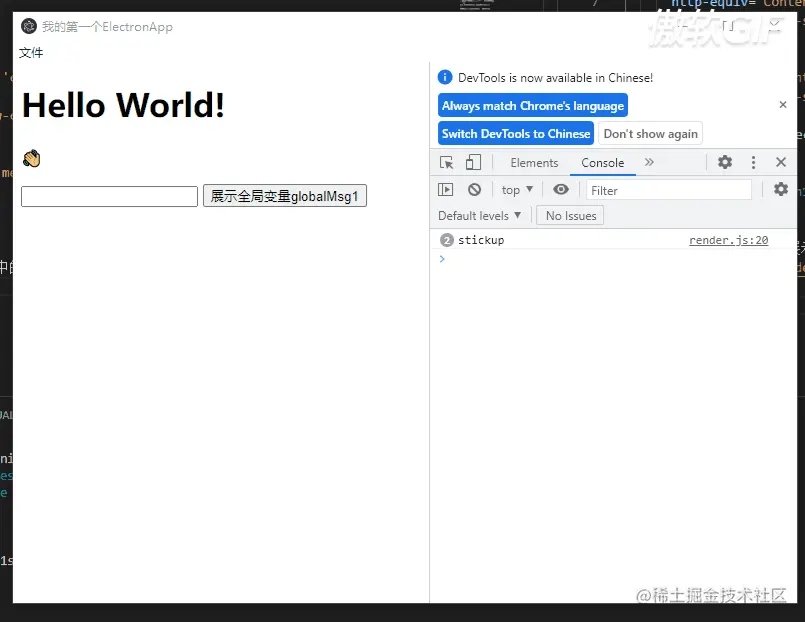Dismiss the DevTools language notification
The width and height of the screenshot is (805, 622).
tap(782, 105)
